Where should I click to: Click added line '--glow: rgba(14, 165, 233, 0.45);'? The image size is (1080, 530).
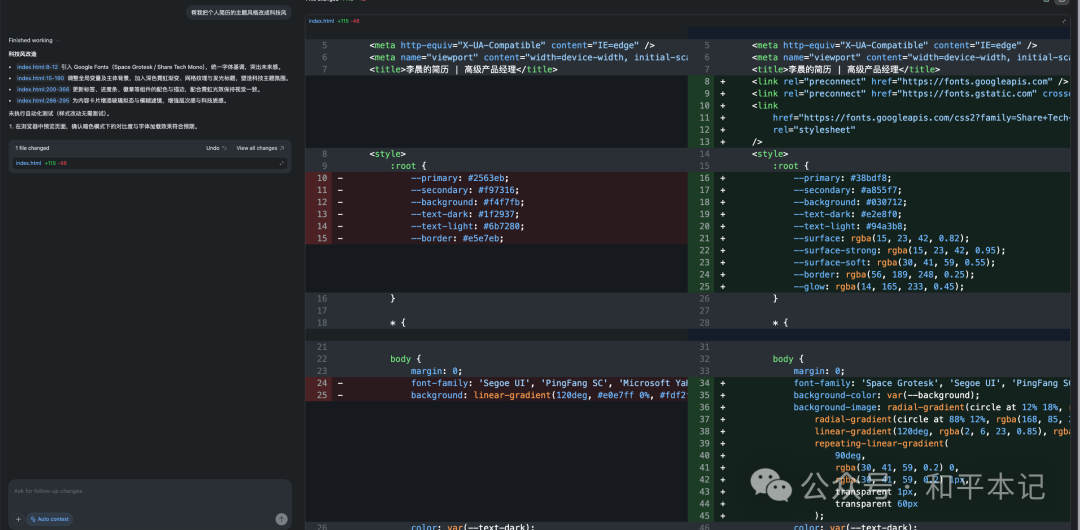tap(880, 287)
